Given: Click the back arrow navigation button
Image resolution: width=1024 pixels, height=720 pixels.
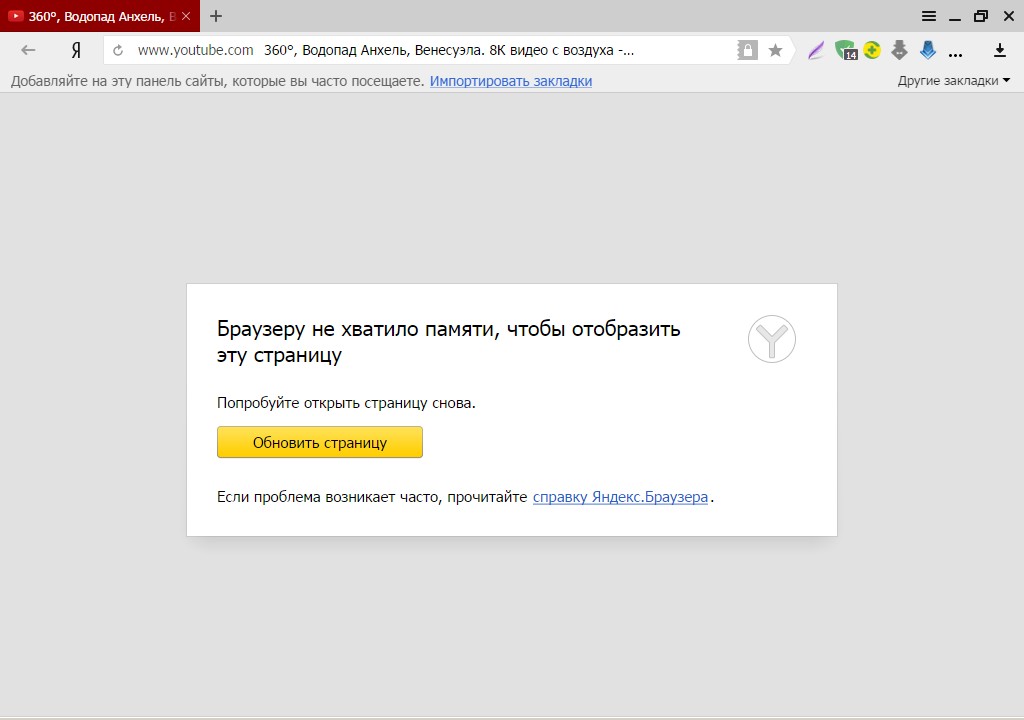Looking at the screenshot, I should [x=28, y=50].
